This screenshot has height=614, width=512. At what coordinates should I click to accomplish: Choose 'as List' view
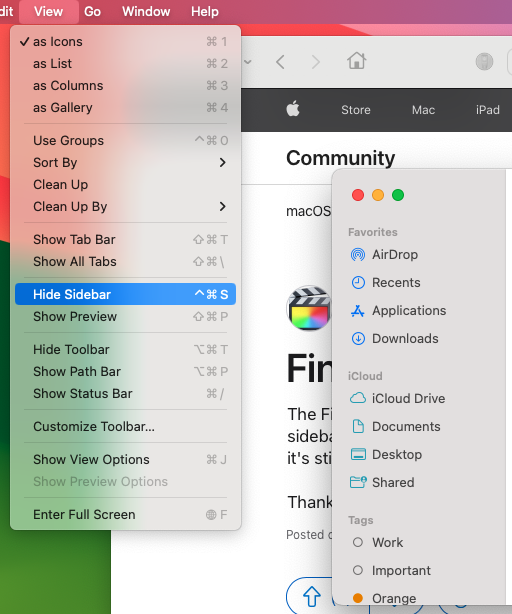[x=125, y=63]
